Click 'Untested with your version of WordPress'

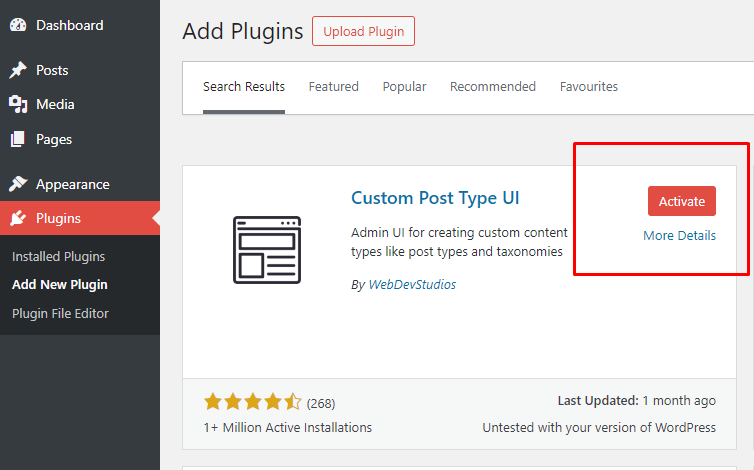pos(599,428)
